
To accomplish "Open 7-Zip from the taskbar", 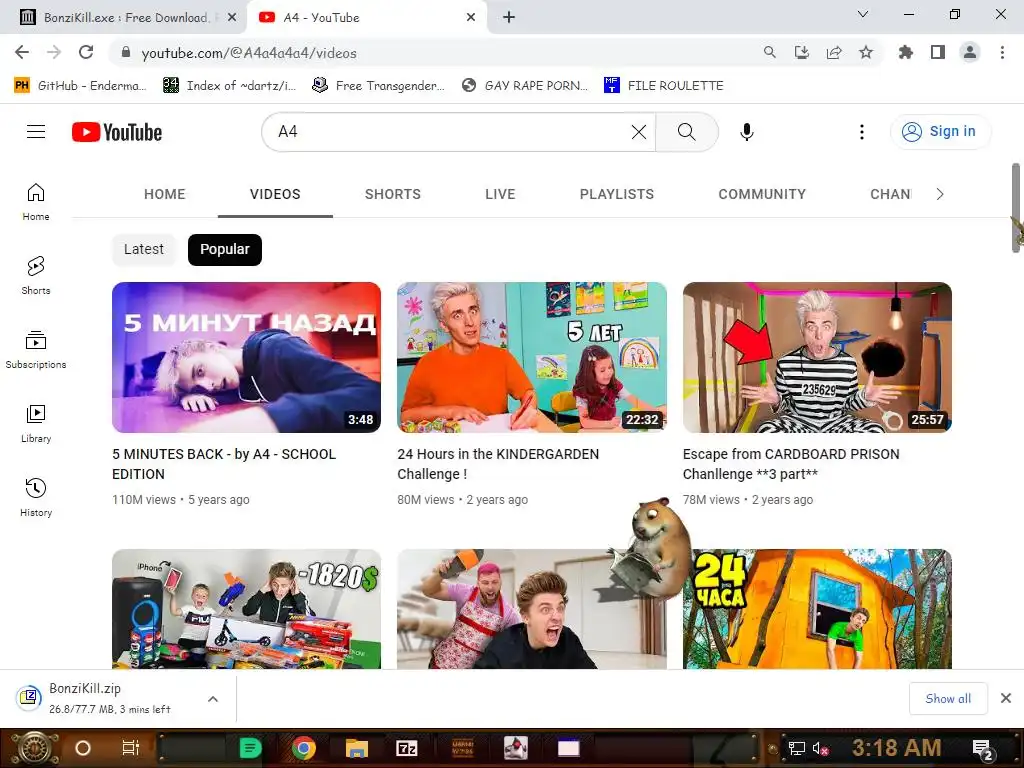I will (407, 748).
